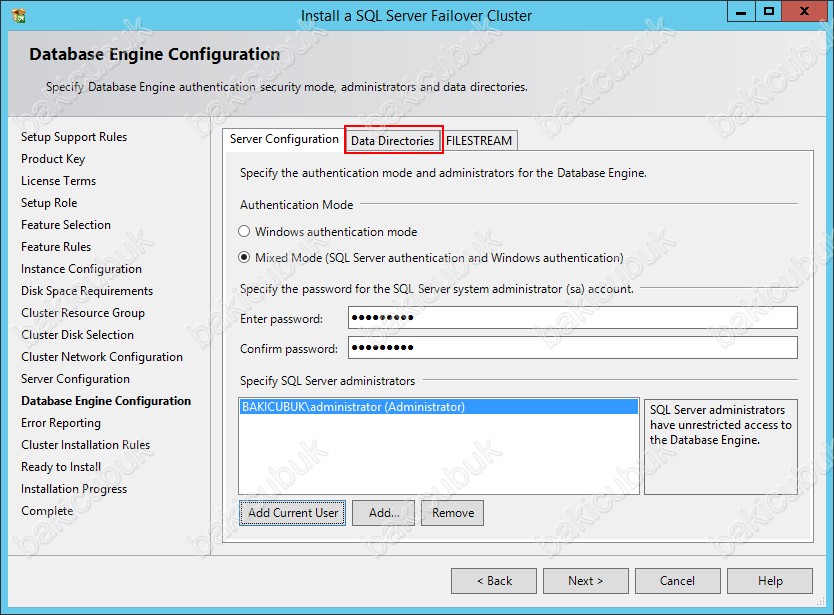The height and width of the screenshot is (615, 834).
Task: Click Setup Role step in sidebar
Action: click(x=49, y=203)
